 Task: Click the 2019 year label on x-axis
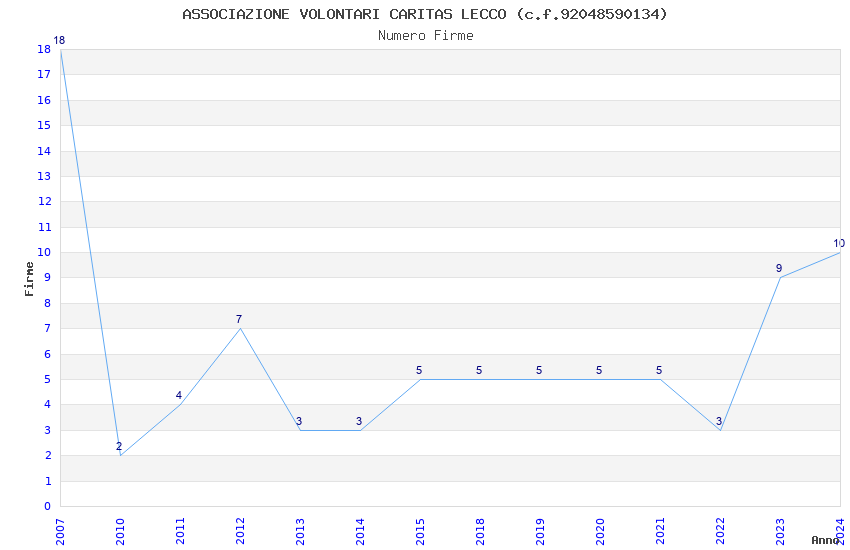point(540,532)
